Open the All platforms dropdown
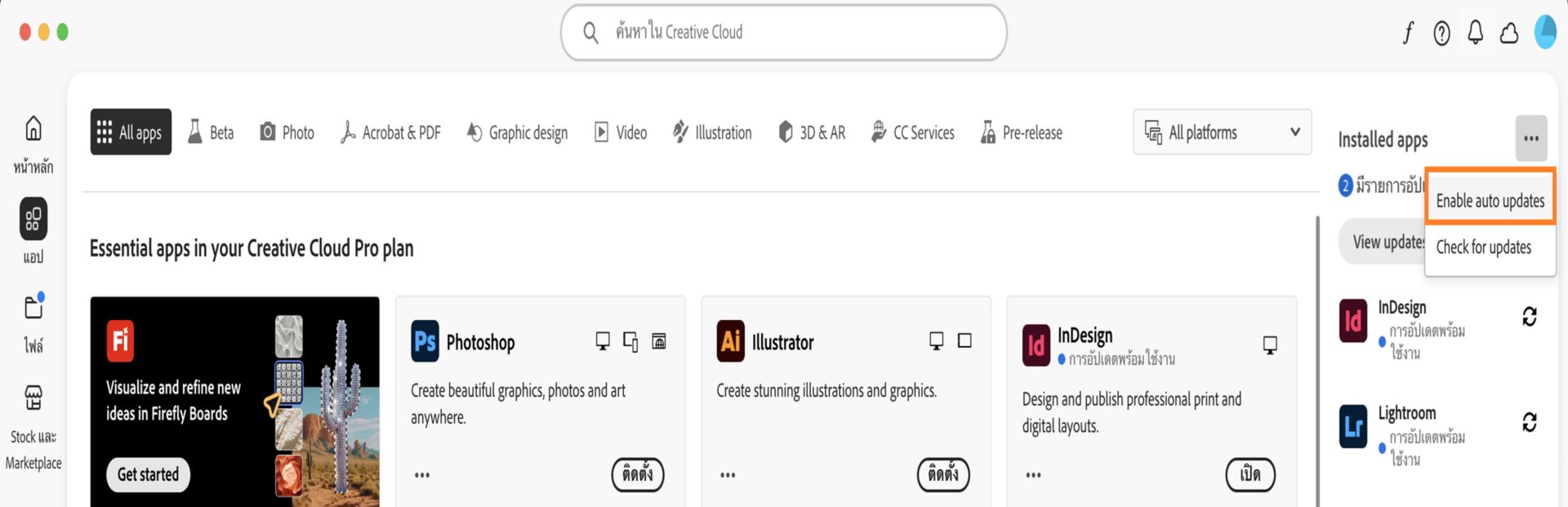1568x507 pixels. coord(1221,131)
